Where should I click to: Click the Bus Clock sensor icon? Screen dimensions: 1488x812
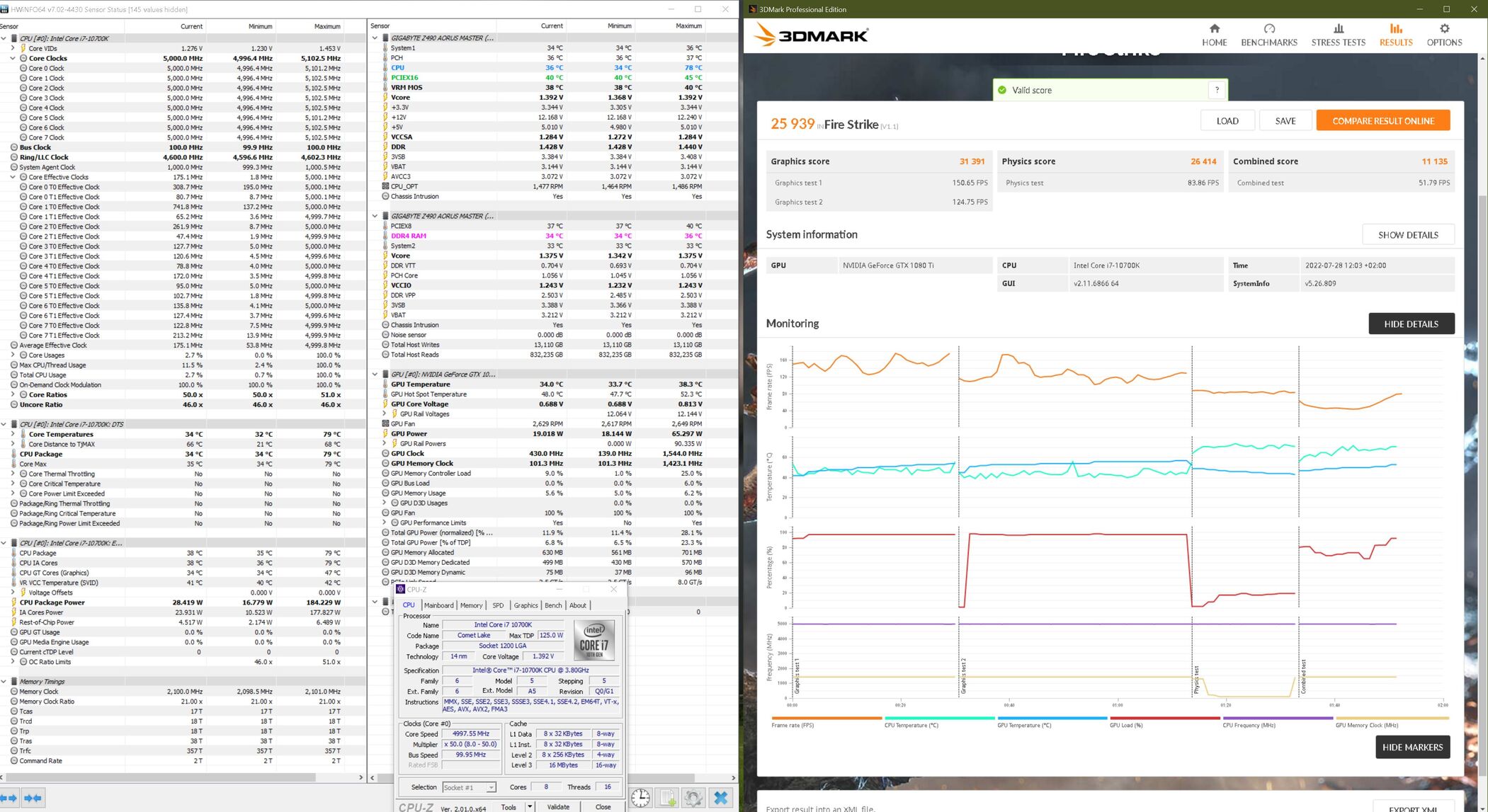tap(14, 147)
